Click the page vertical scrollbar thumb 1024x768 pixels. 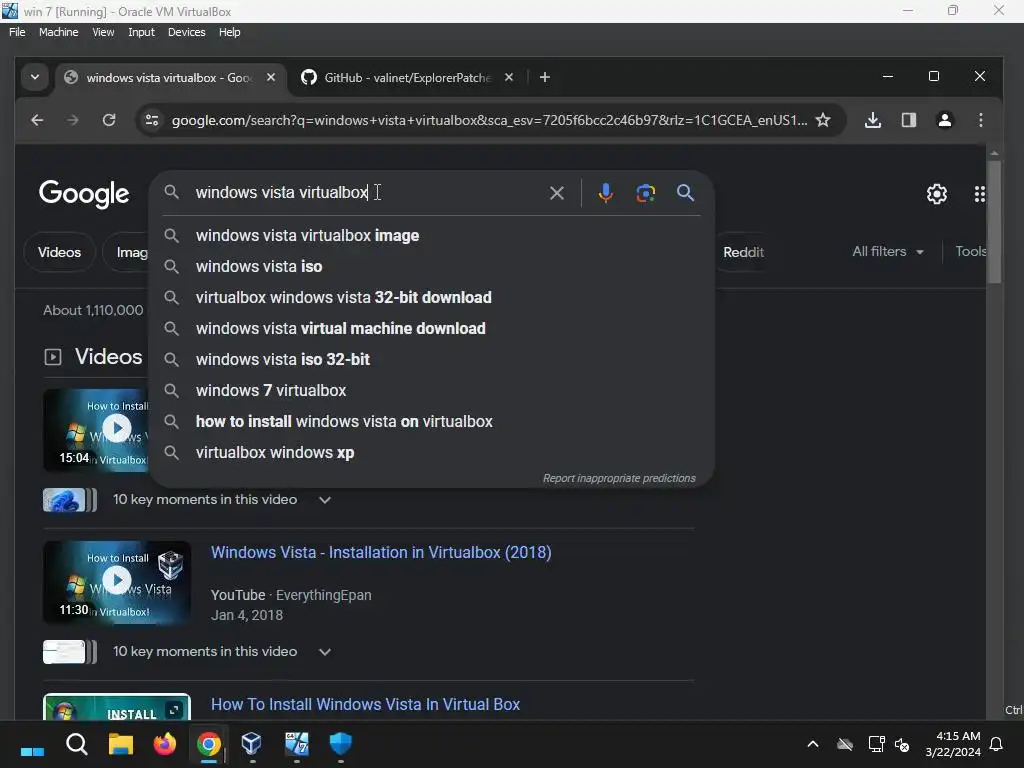[x=994, y=222]
